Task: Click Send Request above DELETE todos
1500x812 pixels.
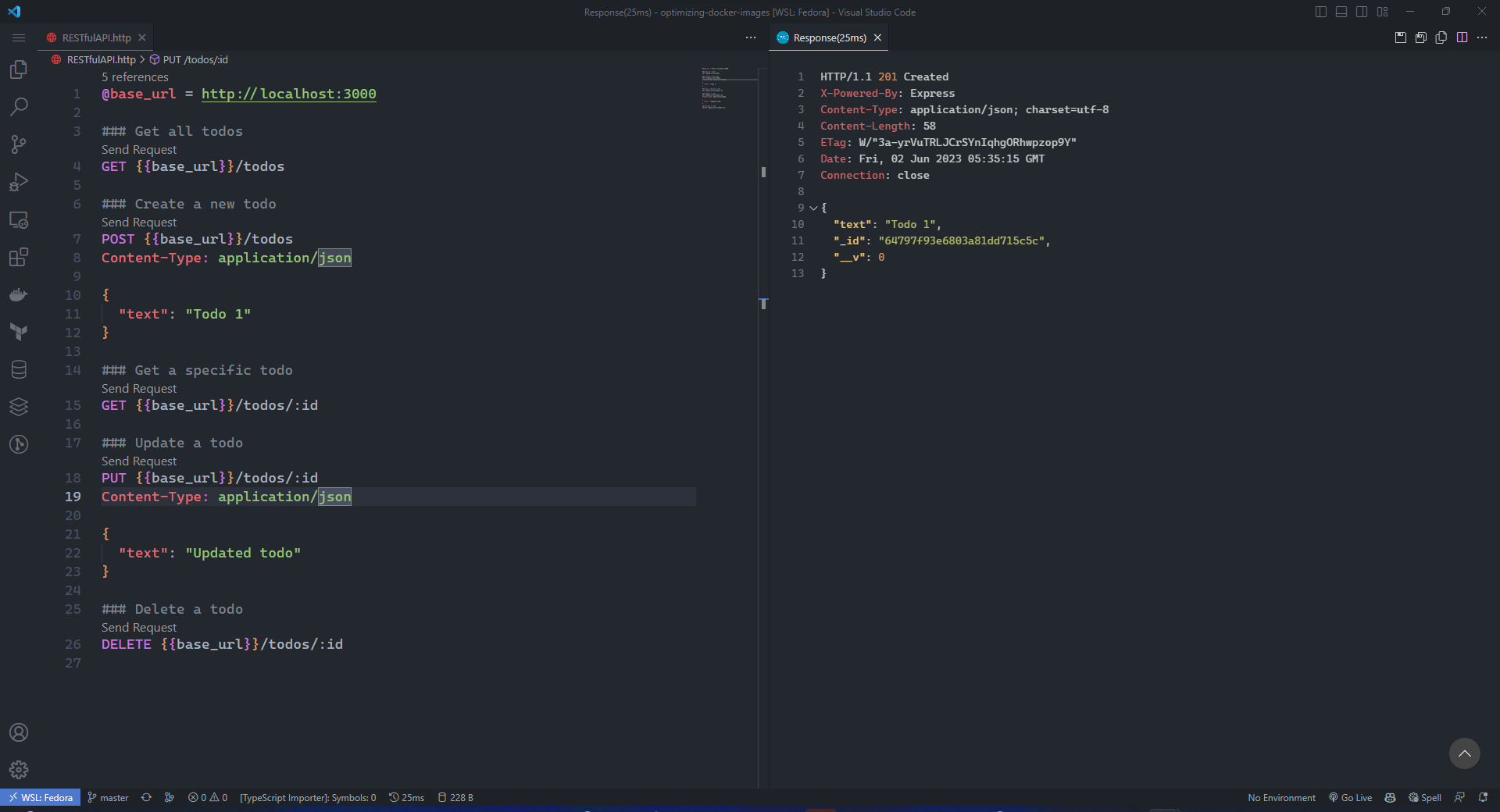Action: [x=139, y=628]
